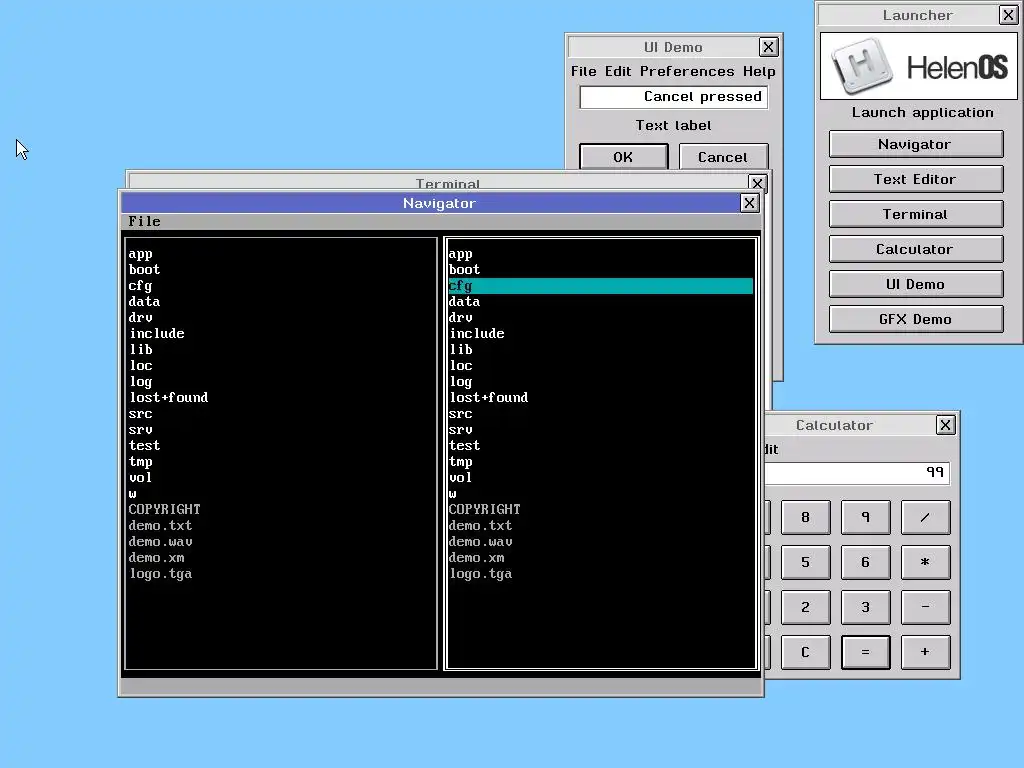Select 'vol' in right Navigator panel
This screenshot has width=1024, height=768.
coord(601,478)
